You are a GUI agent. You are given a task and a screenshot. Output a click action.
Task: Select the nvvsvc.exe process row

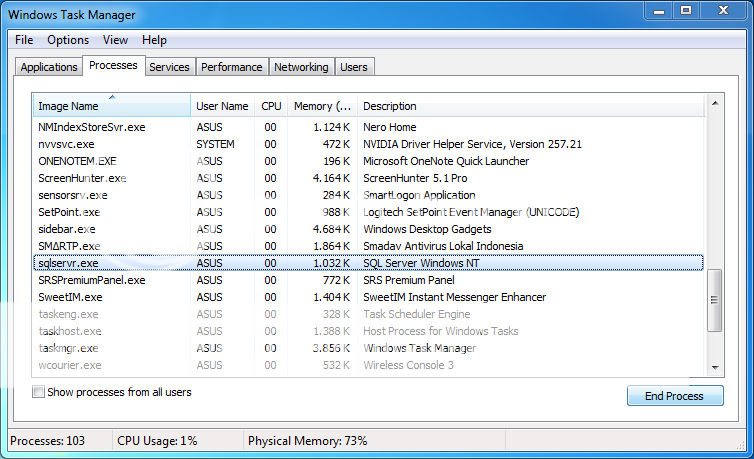pos(368,144)
